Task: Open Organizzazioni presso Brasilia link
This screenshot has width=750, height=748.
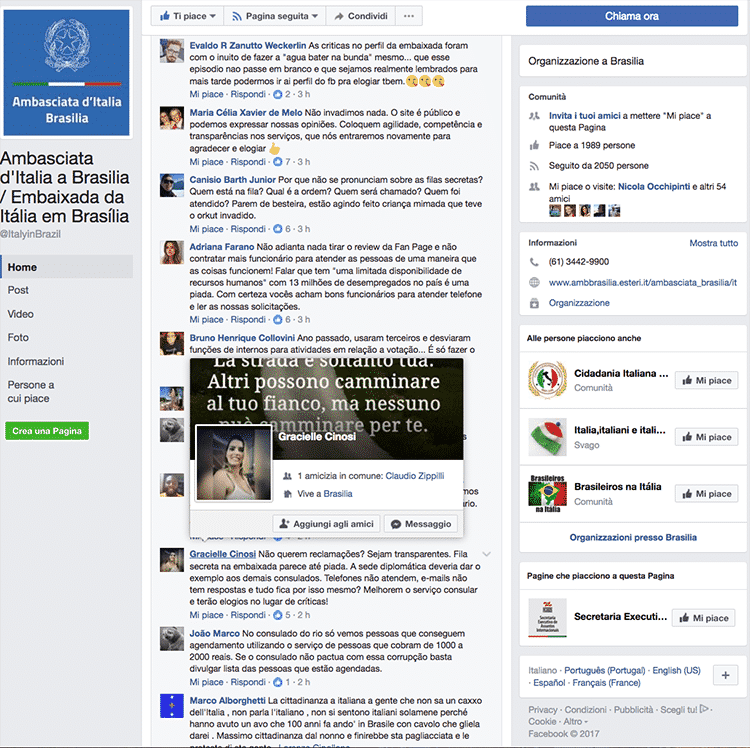Action: (633, 537)
